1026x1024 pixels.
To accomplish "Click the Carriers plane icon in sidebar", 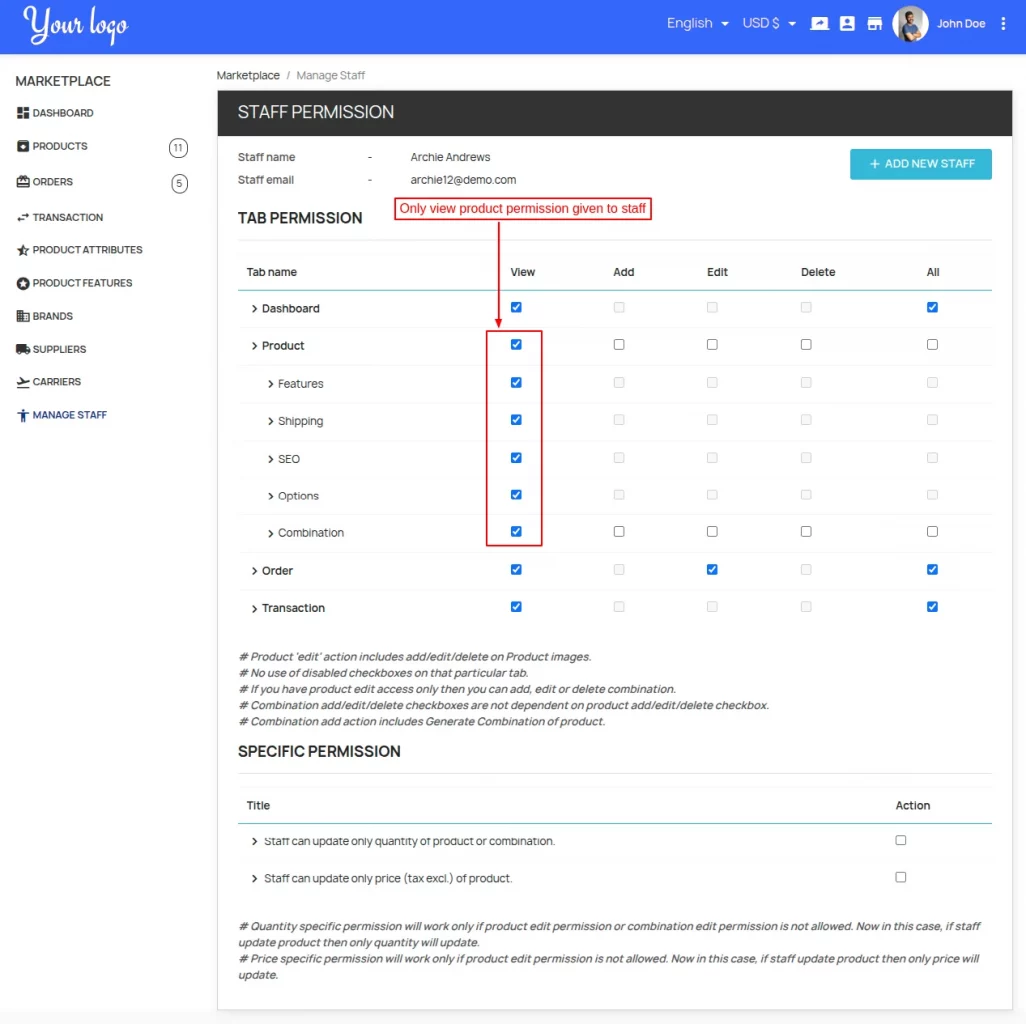I will [23, 382].
